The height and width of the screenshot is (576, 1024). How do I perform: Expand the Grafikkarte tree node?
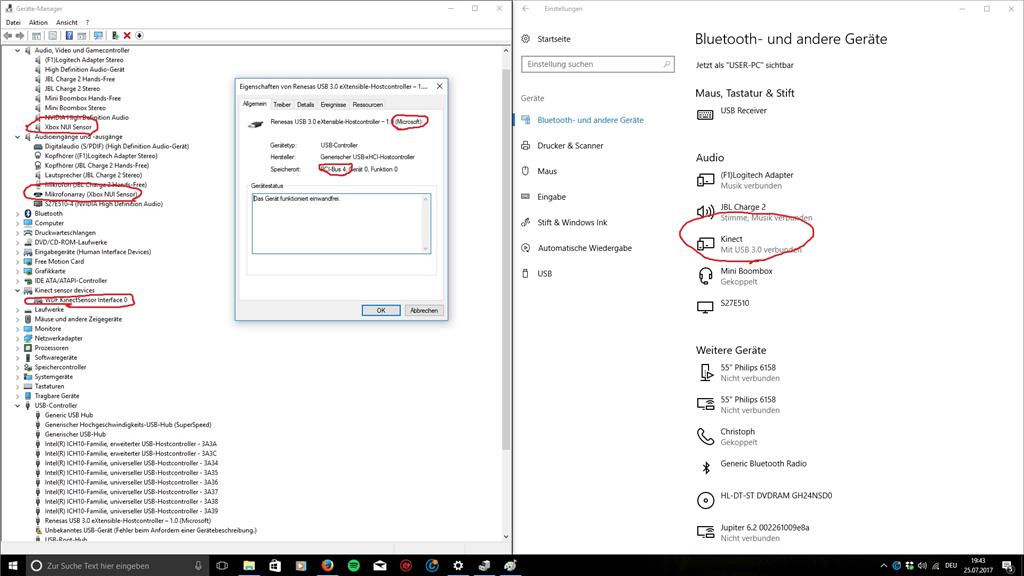18,271
